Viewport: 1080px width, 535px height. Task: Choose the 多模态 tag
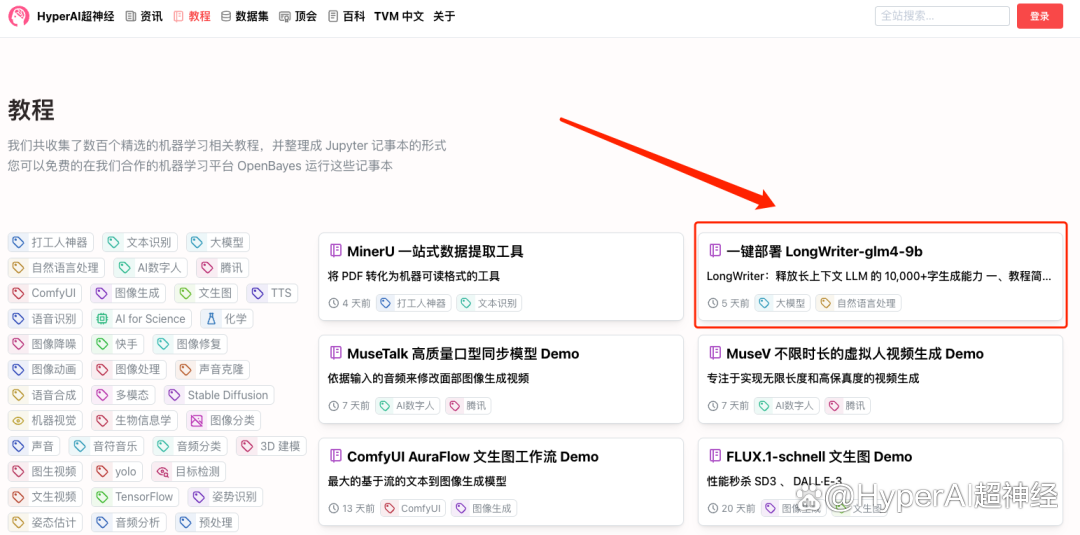[123, 395]
